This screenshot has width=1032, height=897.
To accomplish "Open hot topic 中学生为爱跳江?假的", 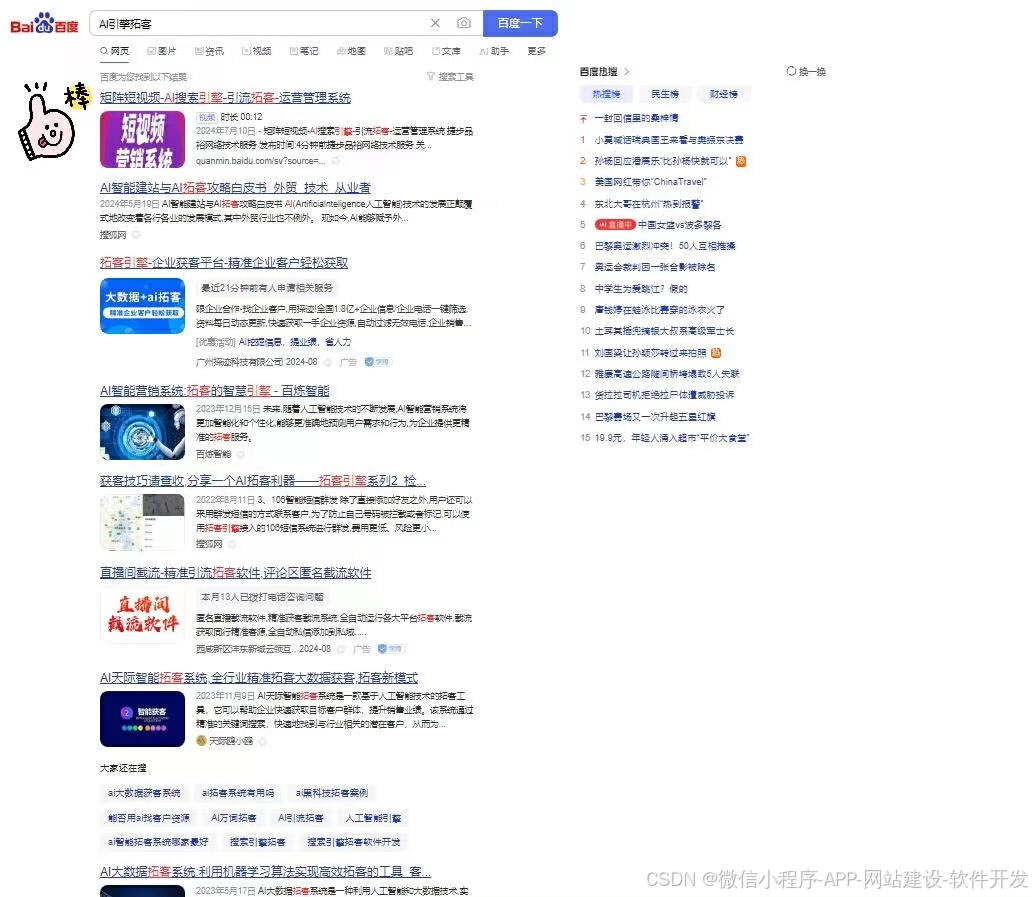I will (x=641, y=288).
